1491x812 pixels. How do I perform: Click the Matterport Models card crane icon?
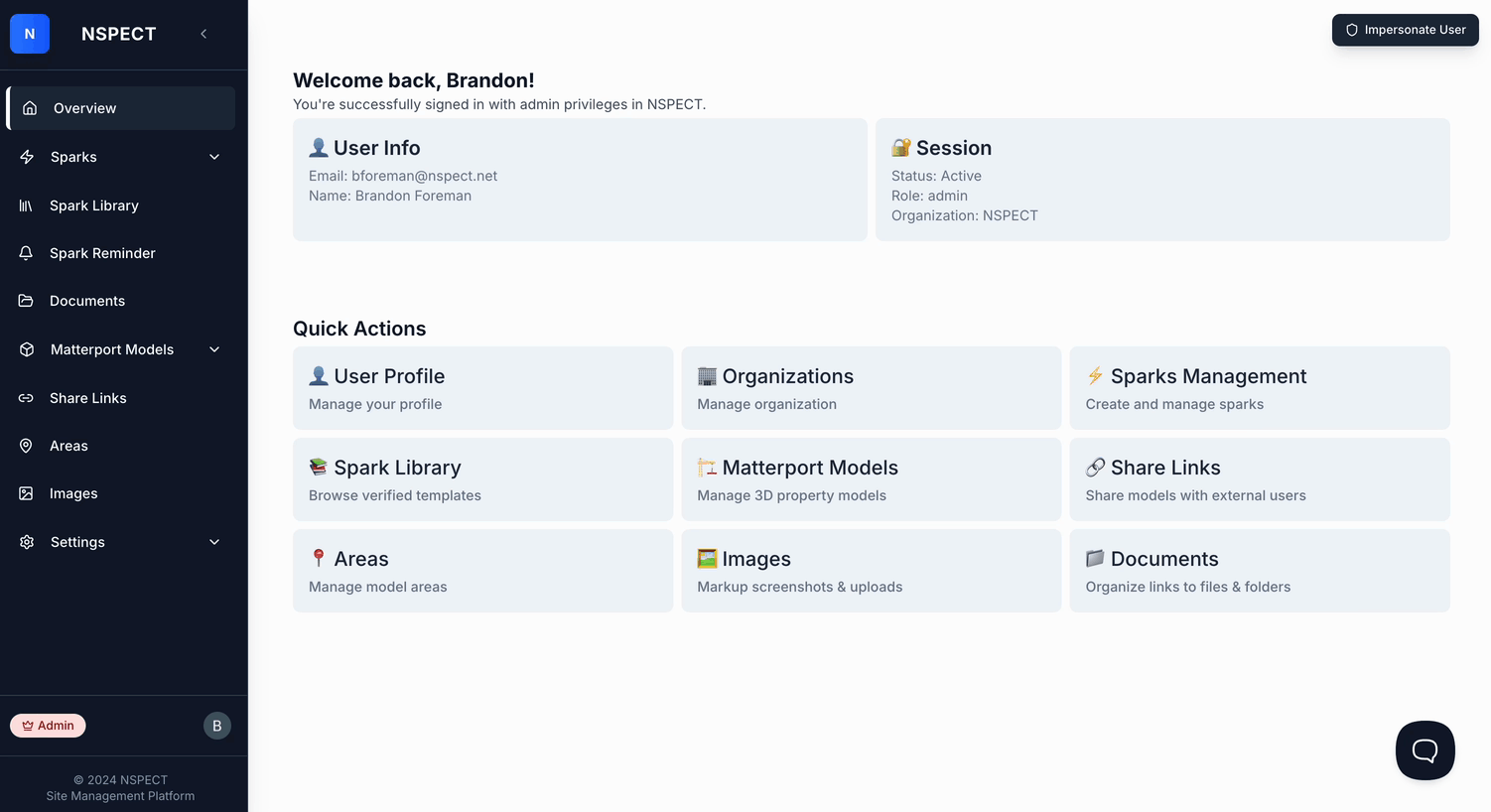(x=707, y=467)
